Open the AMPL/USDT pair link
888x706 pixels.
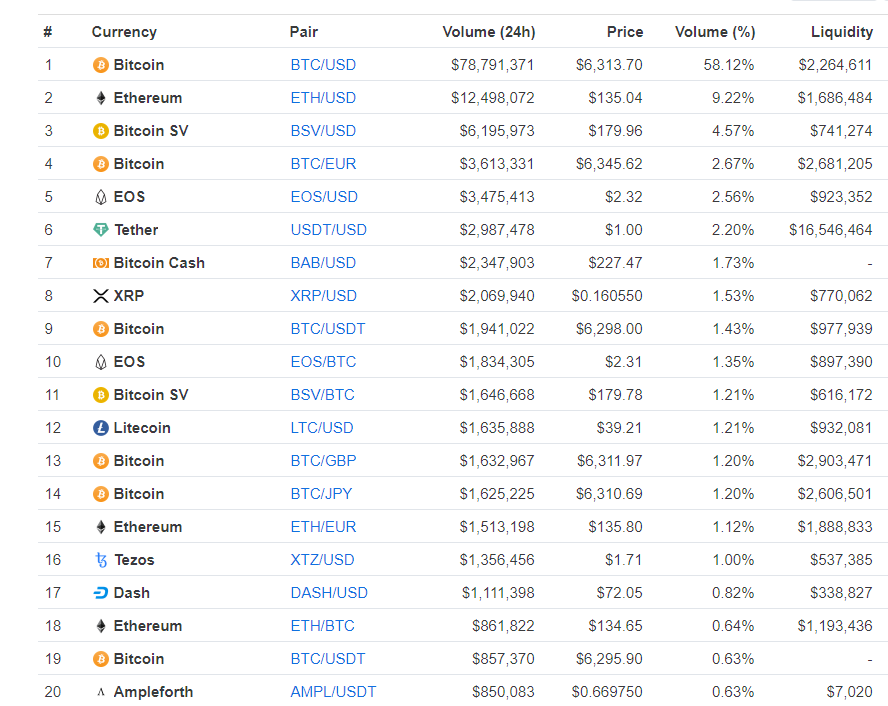pos(333,692)
